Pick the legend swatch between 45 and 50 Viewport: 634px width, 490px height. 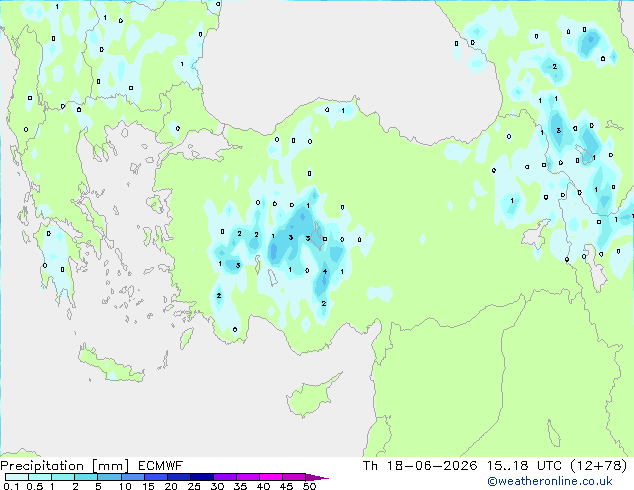click(x=294, y=477)
